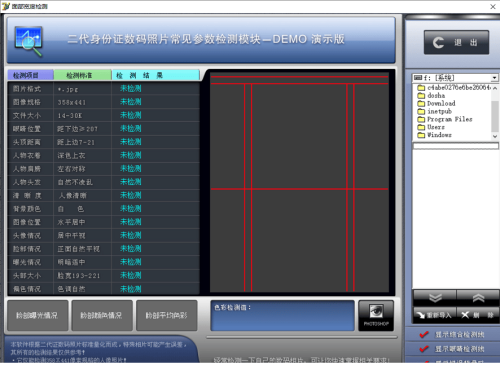Image resolution: width=500 pixels, height=365 pixels.
Task: Click the 深色上衣 standard value
Action: tap(71, 156)
